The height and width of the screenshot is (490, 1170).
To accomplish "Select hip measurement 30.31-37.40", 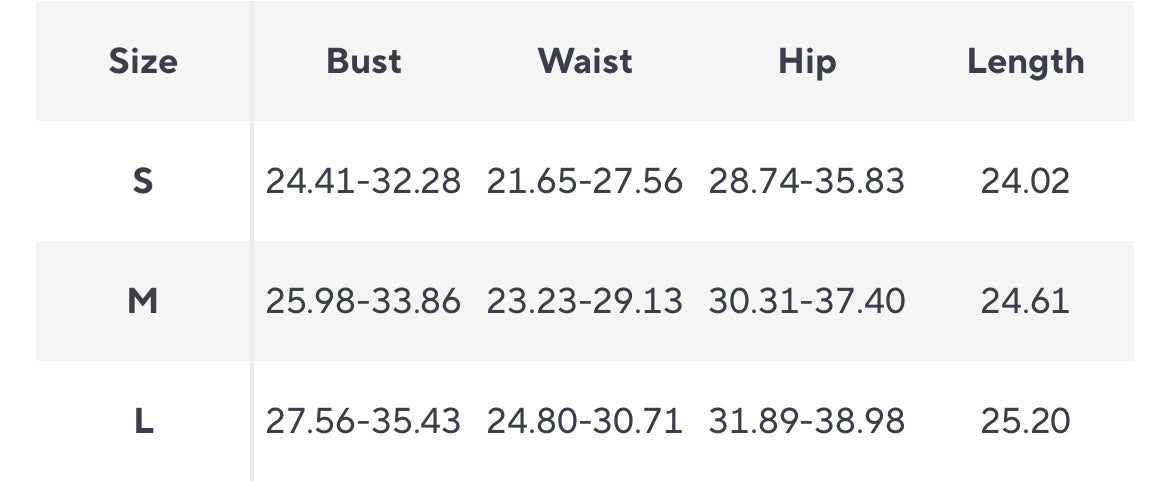I will click(806, 301).
